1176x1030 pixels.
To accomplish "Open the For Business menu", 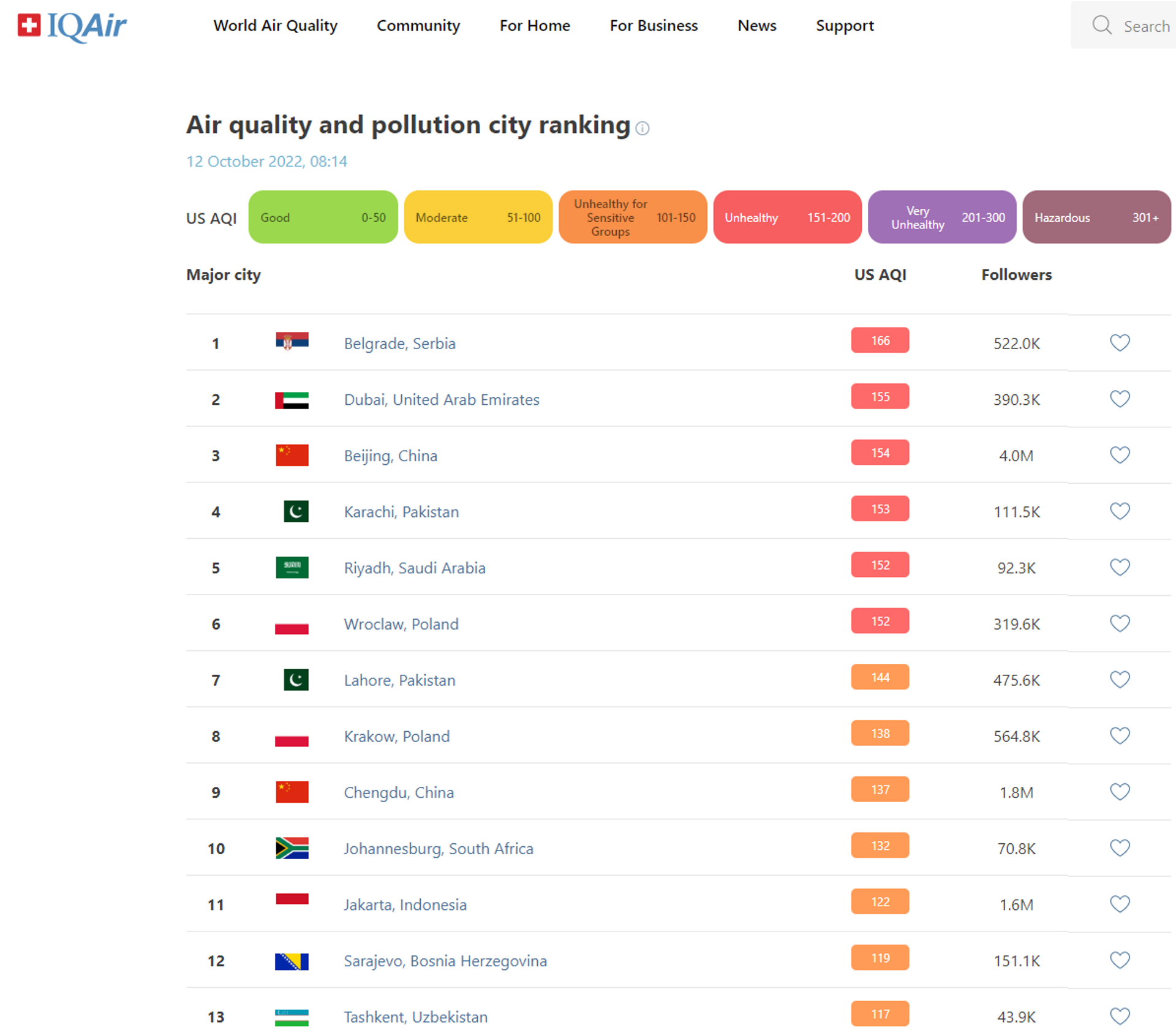I will [654, 26].
